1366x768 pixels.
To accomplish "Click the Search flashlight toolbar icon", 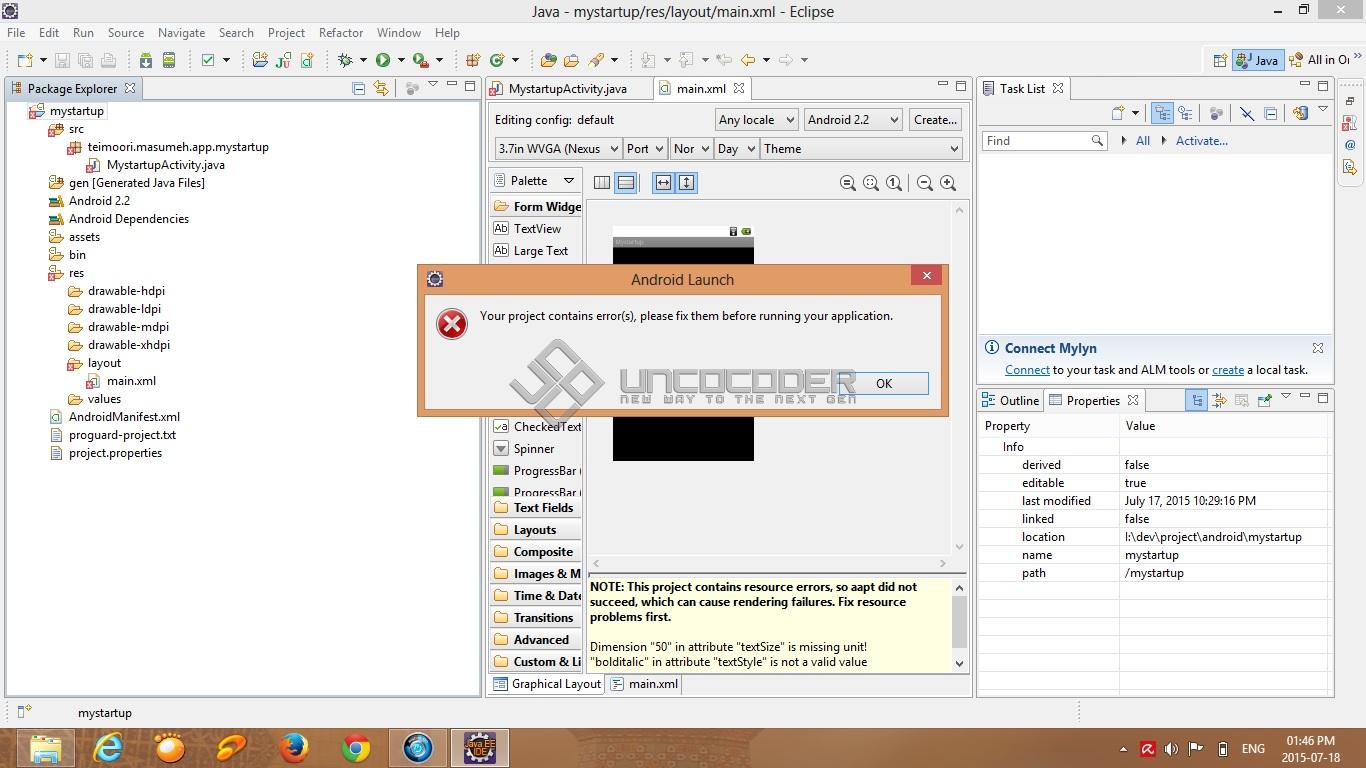I will [597, 60].
